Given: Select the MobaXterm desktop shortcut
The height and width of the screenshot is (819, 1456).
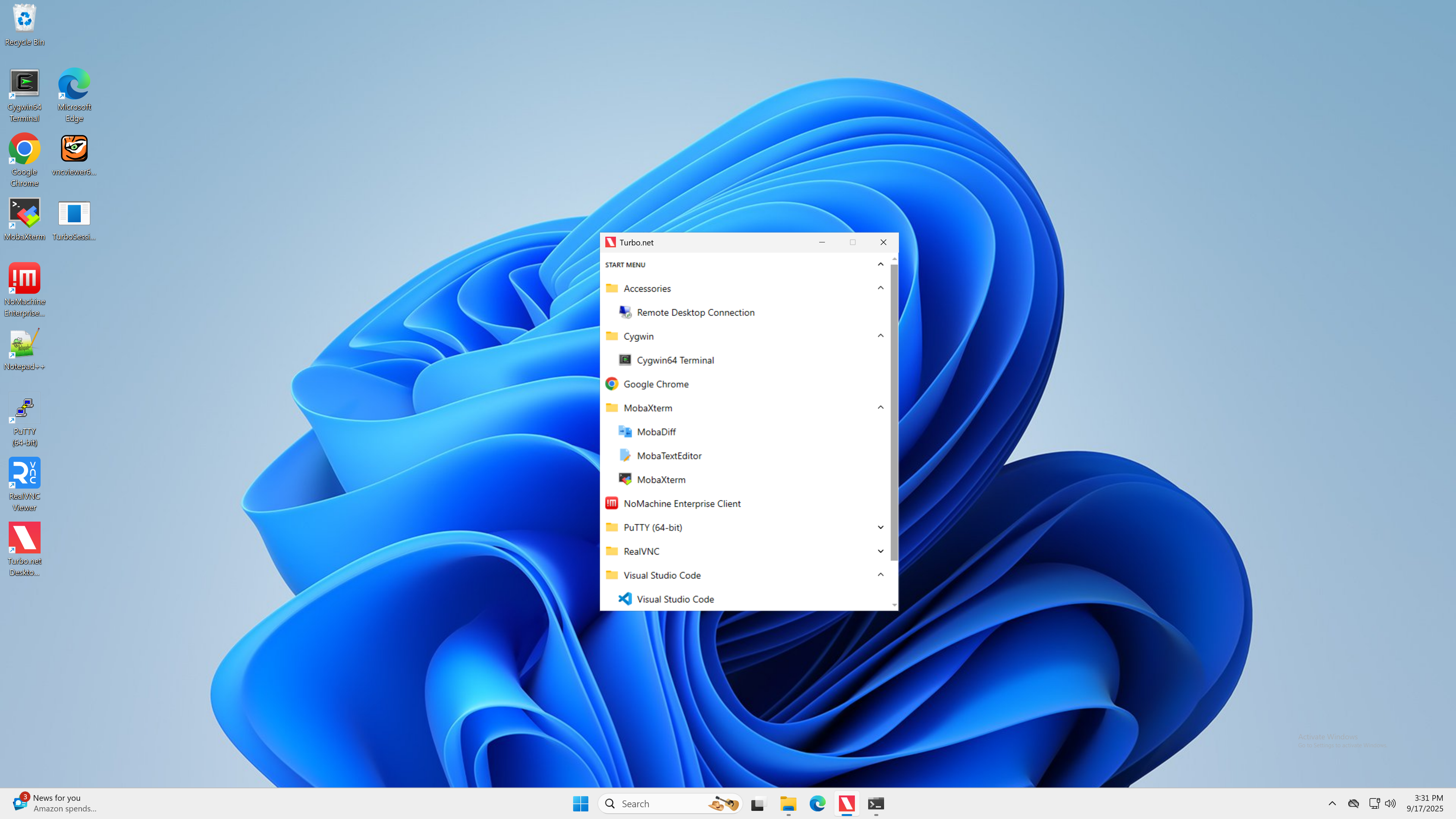Looking at the screenshot, I should 24,219.
